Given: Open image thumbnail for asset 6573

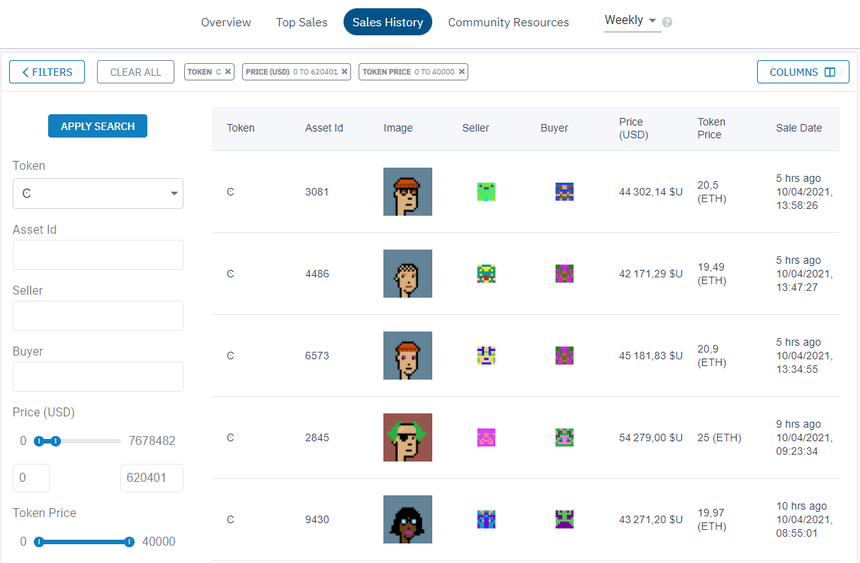Looking at the screenshot, I should click(x=408, y=356).
